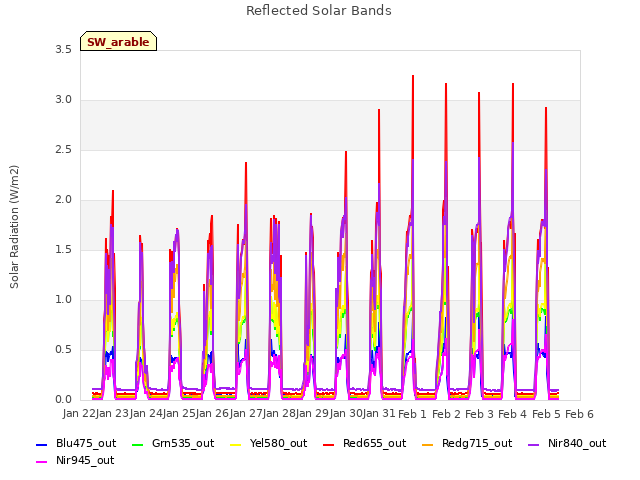Click the Jan 28 x-axis date label

[279, 414]
